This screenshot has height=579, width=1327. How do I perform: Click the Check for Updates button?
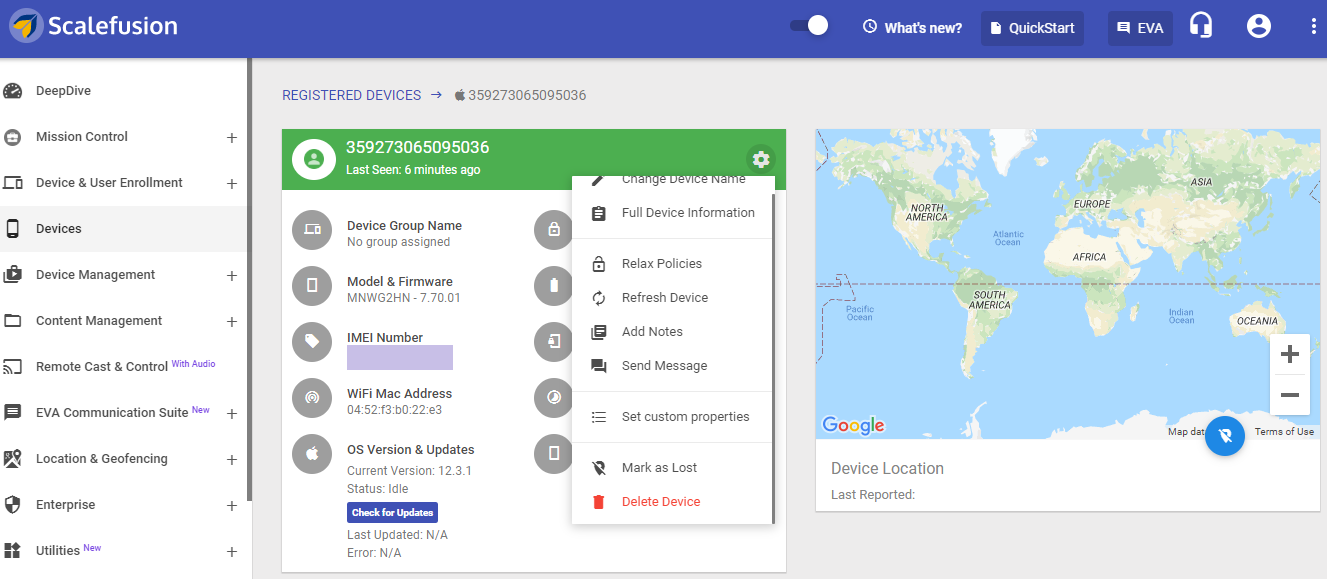point(393,513)
